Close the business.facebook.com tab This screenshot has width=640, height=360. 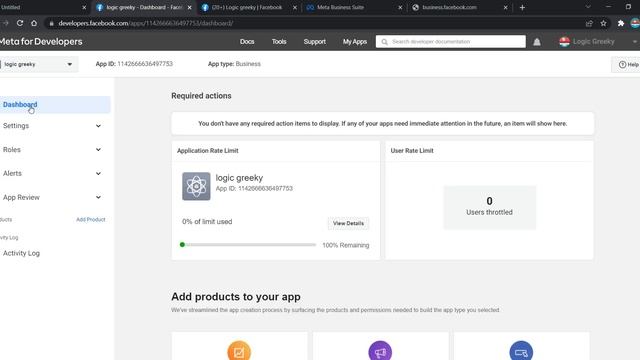coord(505,7)
